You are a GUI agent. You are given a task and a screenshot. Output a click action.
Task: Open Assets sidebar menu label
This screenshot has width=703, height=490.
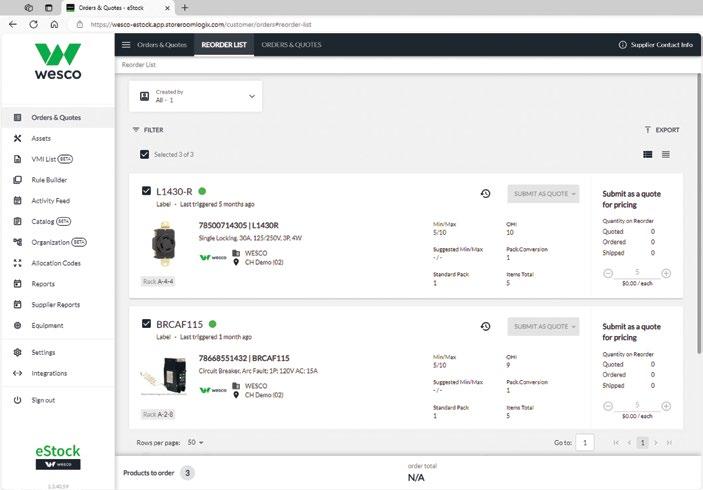coord(41,139)
